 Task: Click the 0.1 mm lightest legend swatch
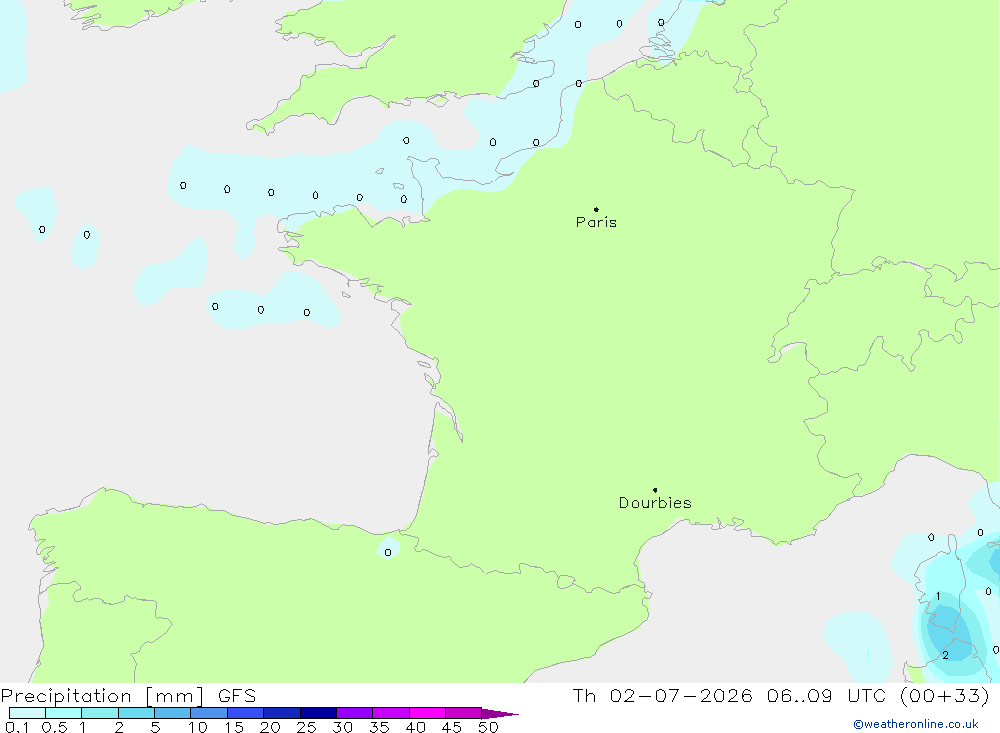click(27, 713)
